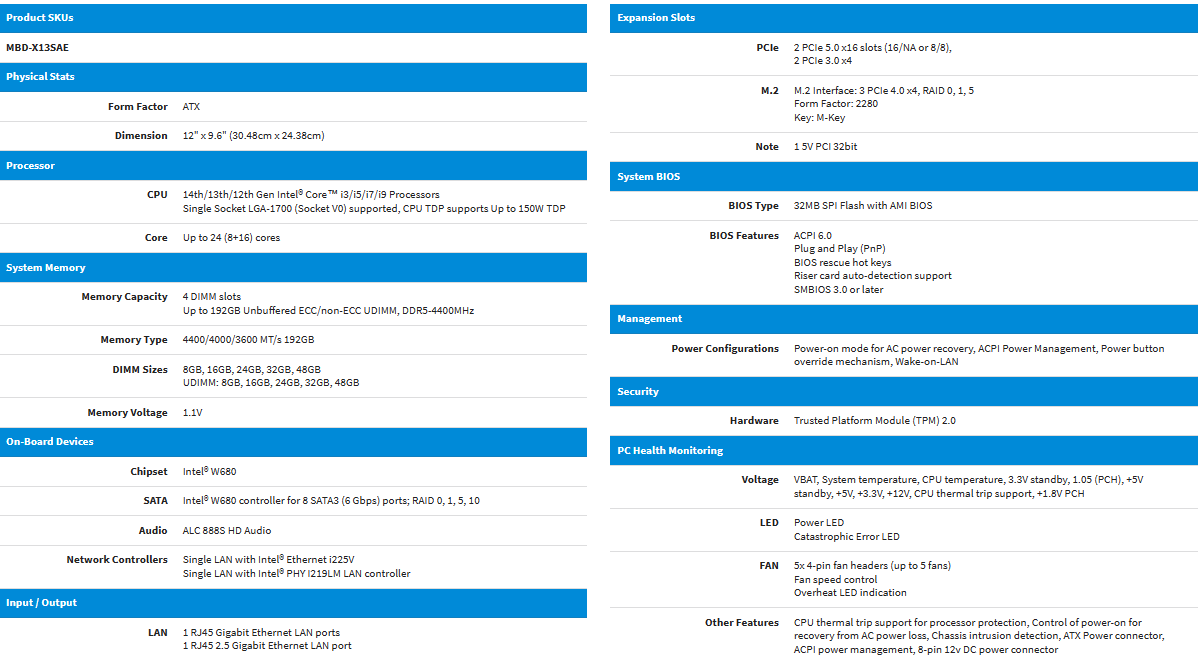Click the Expansion Slots section header
1198x658 pixels.
coord(904,18)
